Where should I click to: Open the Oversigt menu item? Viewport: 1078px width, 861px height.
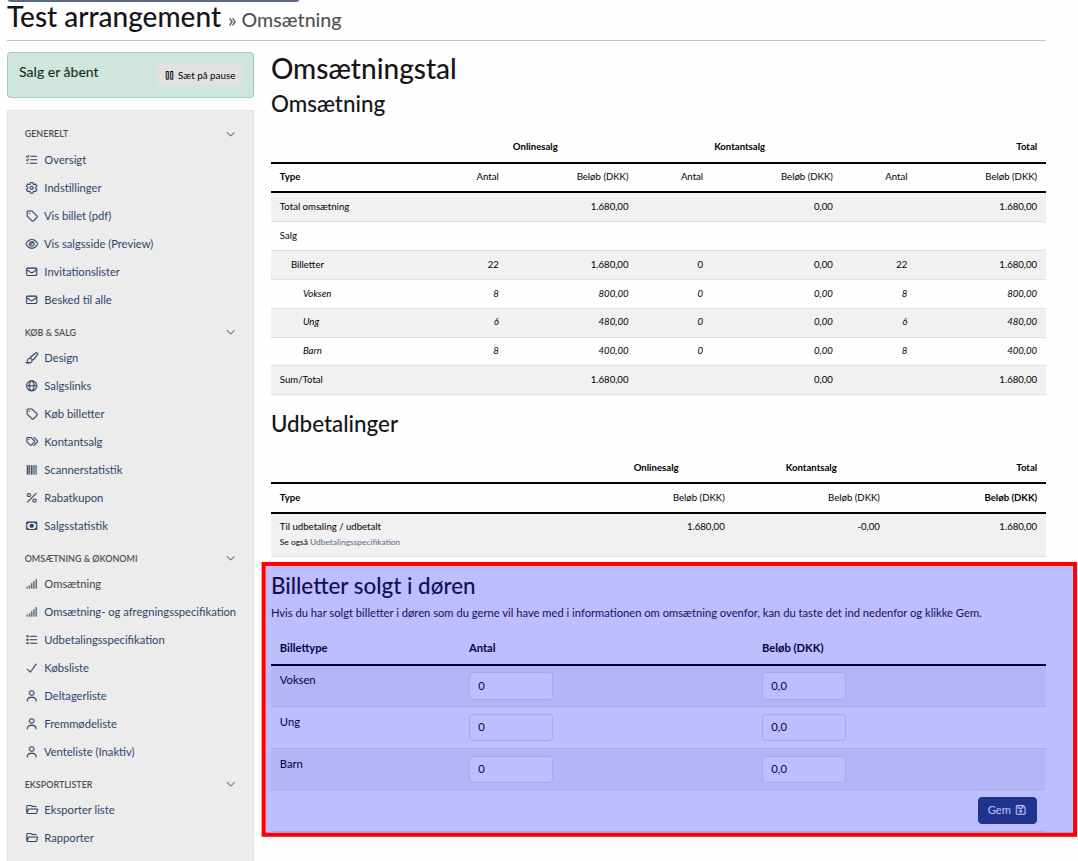tap(65, 160)
